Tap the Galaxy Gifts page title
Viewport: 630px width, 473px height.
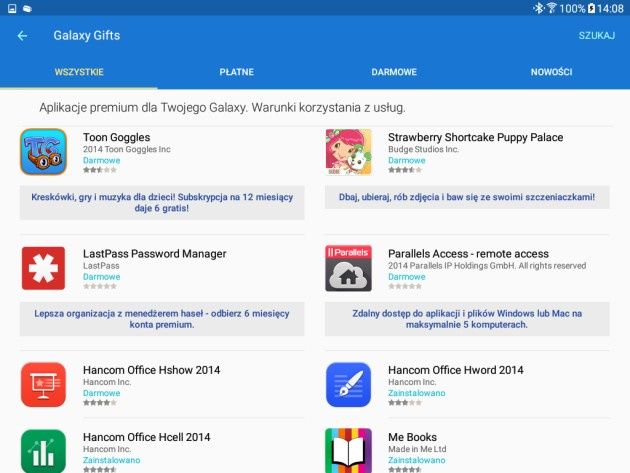tap(87, 36)
